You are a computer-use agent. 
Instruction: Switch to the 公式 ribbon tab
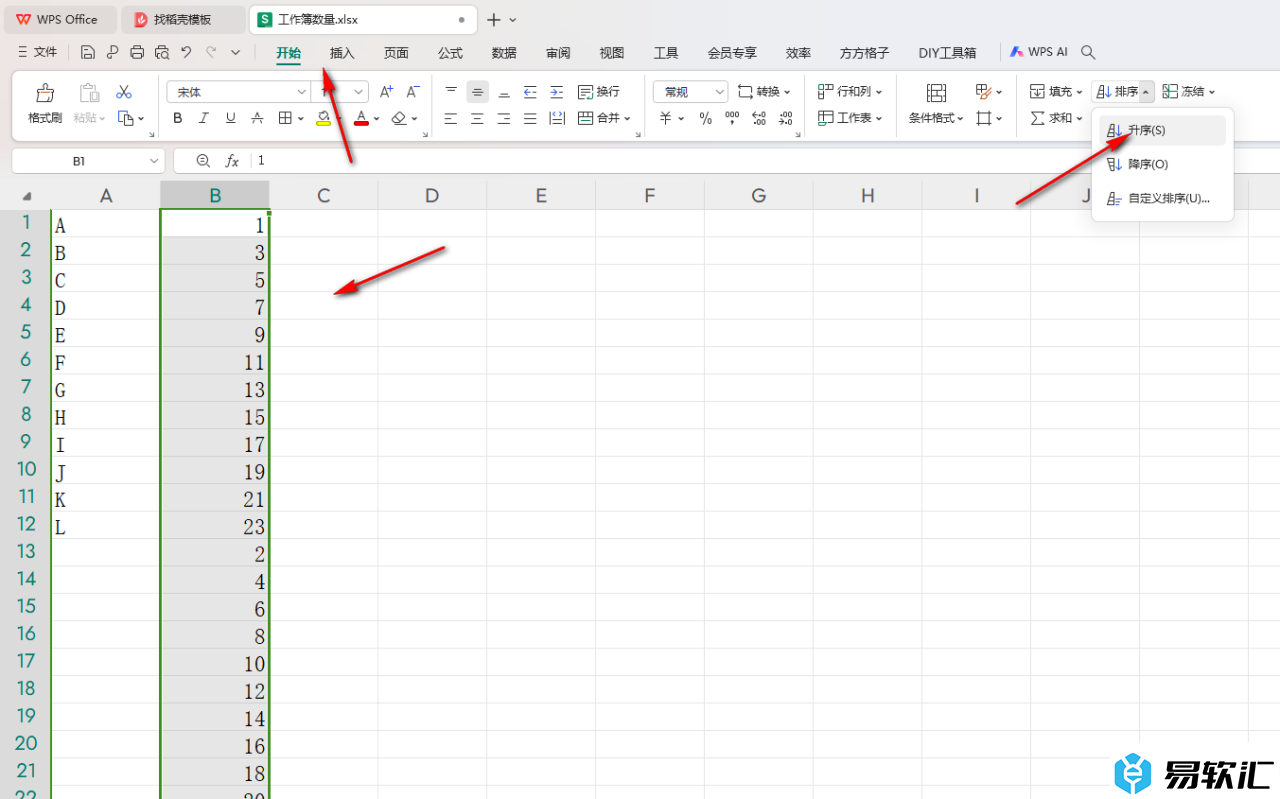click(450, 53)
